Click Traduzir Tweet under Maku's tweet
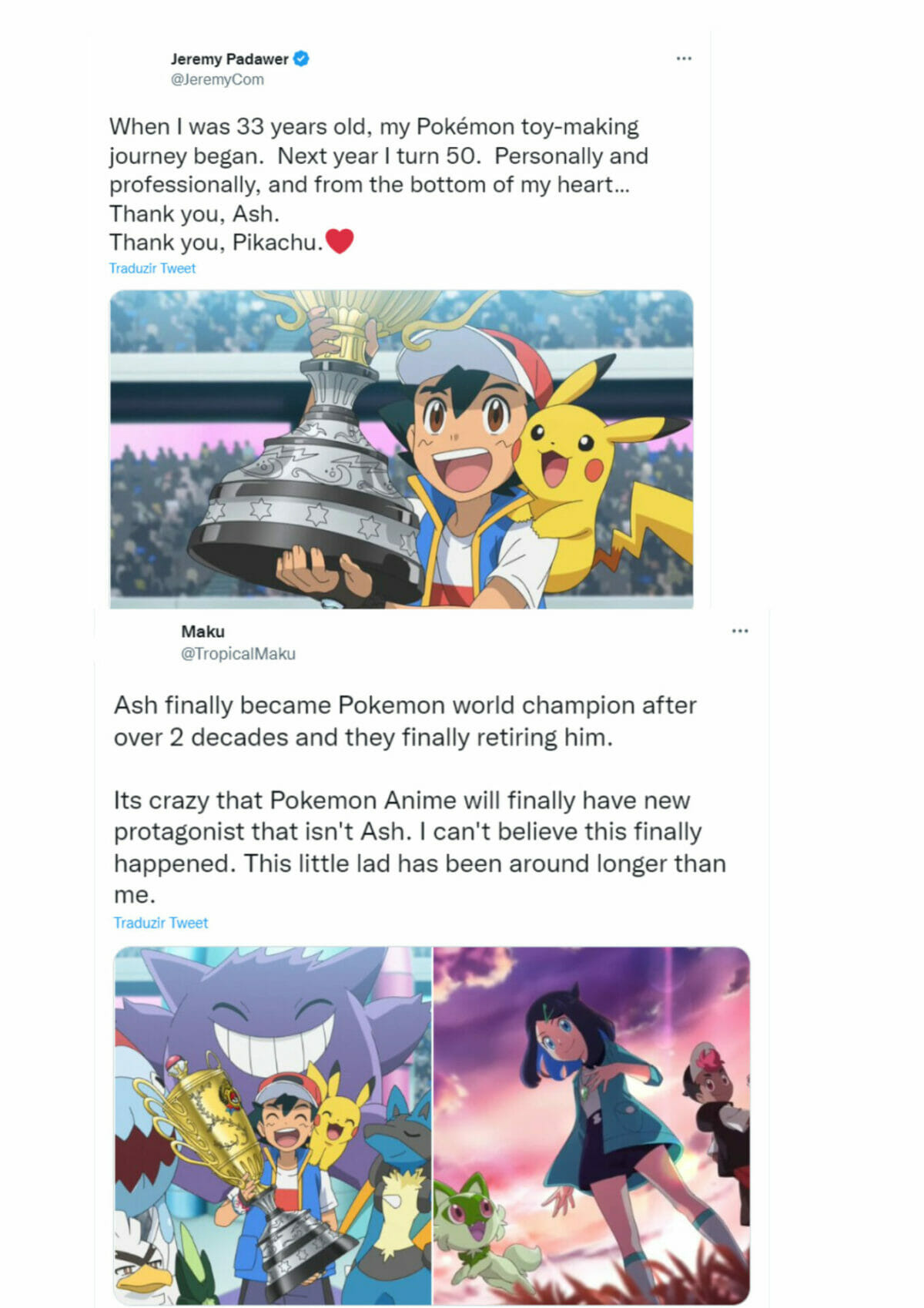Screen dimensions: 924x1308 pos(161,923)
